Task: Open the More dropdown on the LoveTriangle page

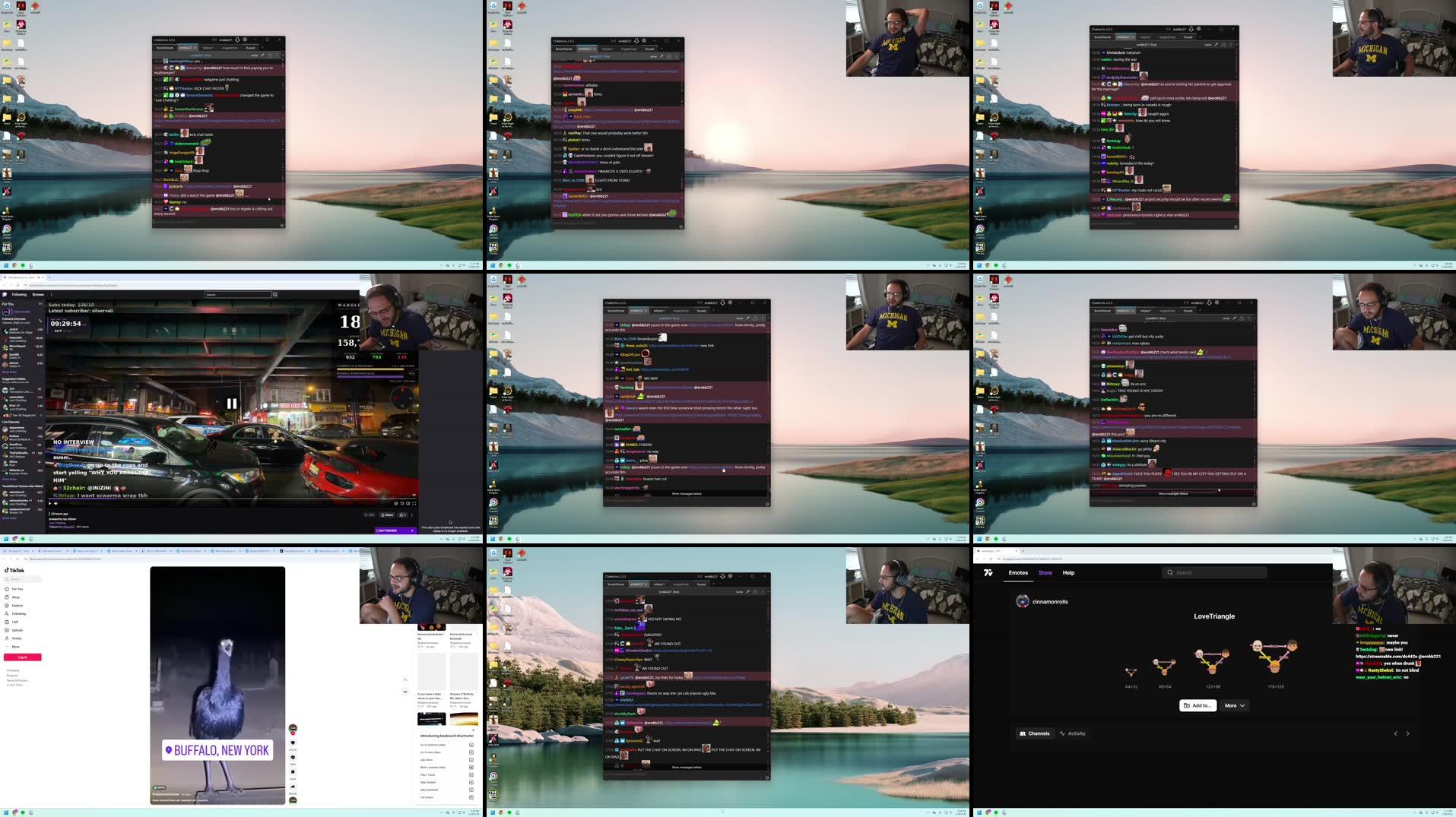Action: tap(1234, 705)
